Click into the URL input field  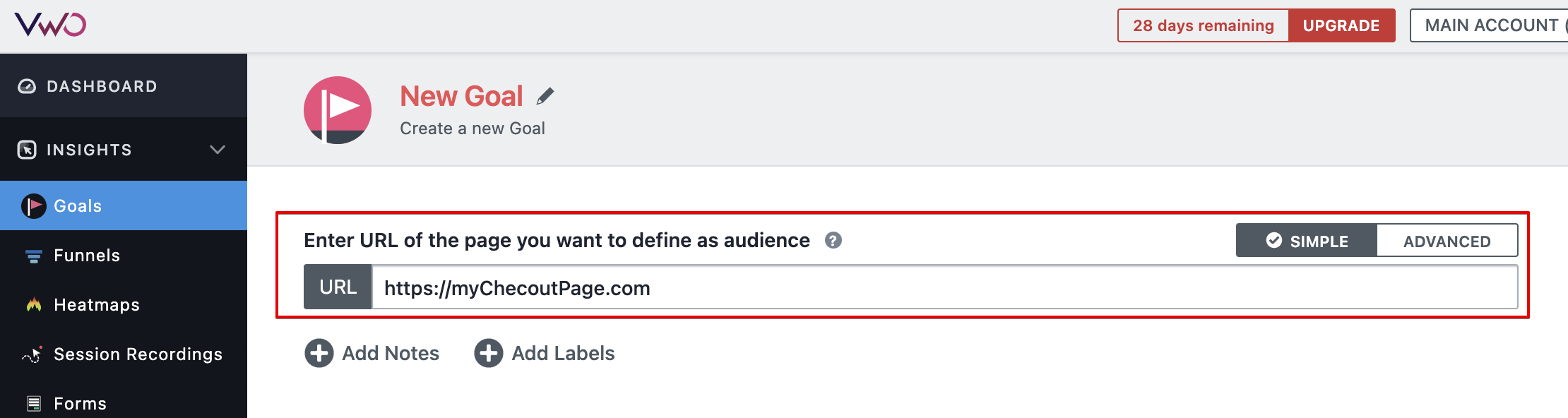(944, 288)
